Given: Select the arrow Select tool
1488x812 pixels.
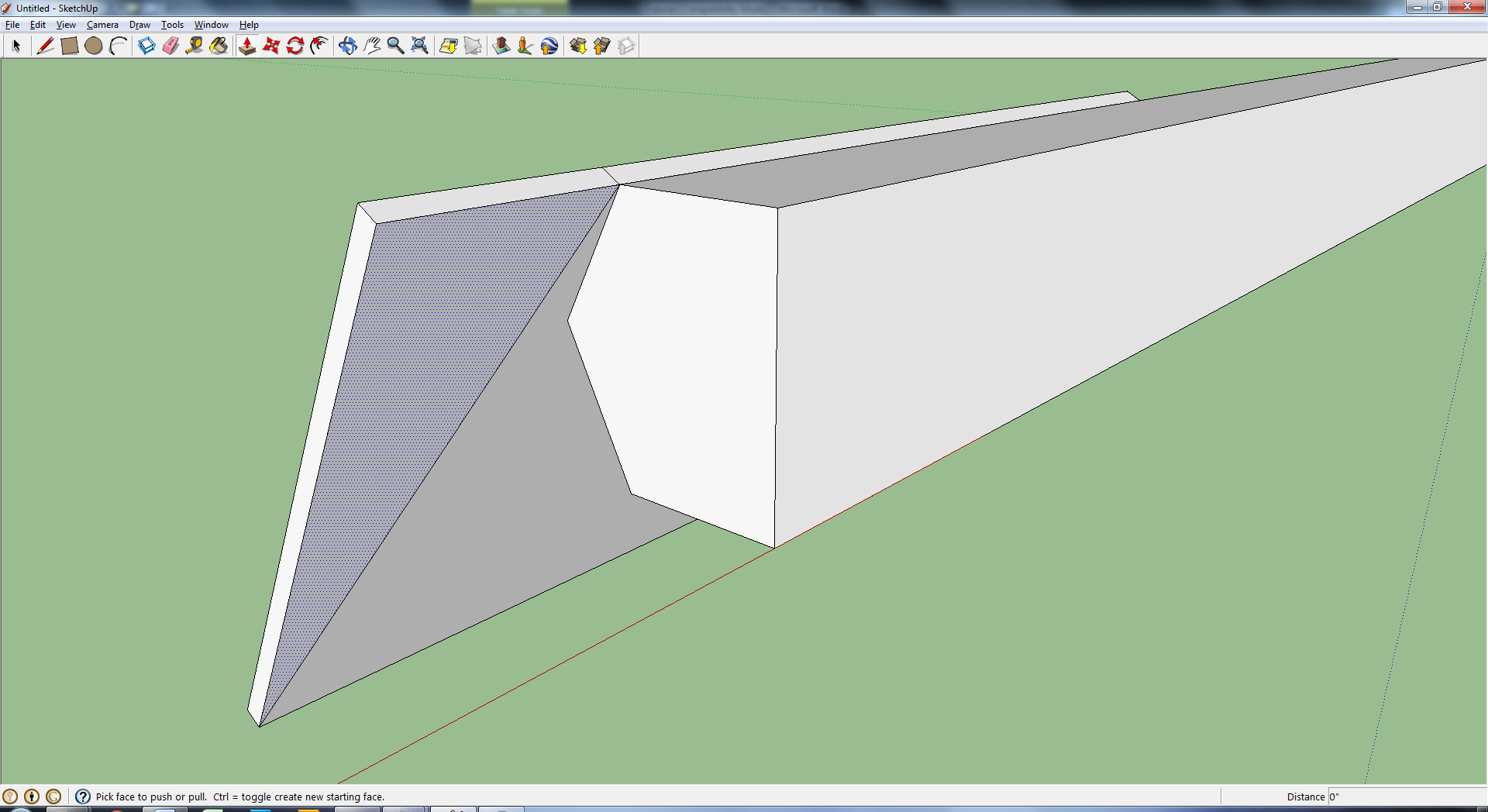Looking at the screenshot, I should coord(16,46).
